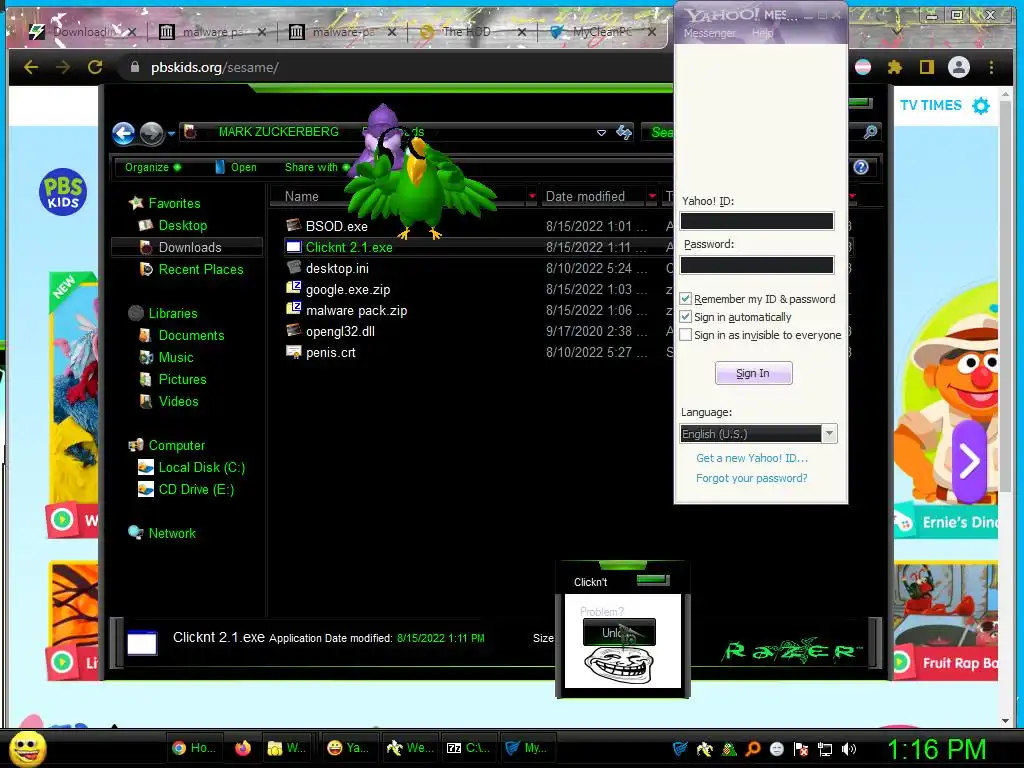Expand the Explorer address bar dropdown

pos(601,133)
